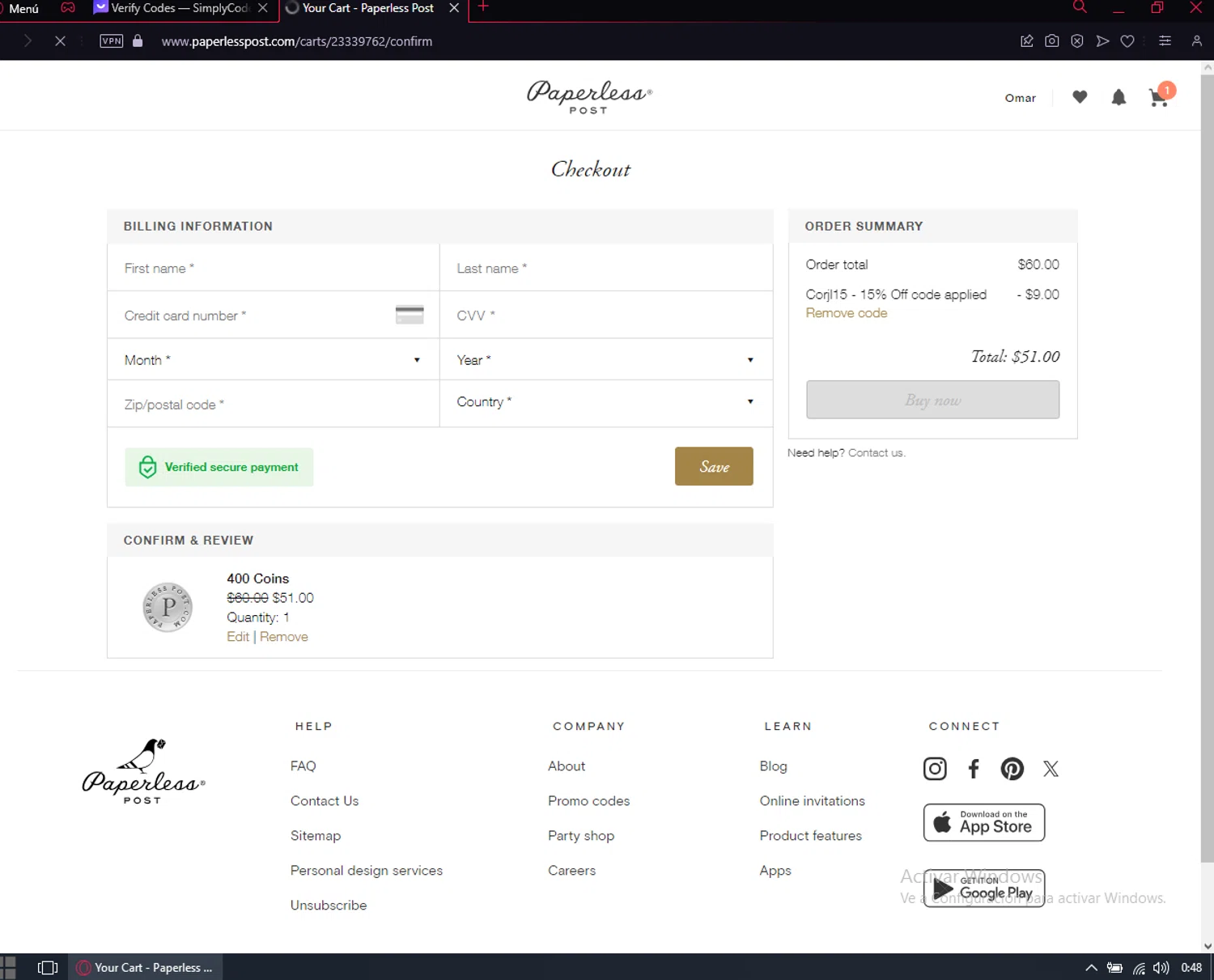This screenshot has width=1214, height=980.
Task: Stop page loading with X button
Action: [x=60, y=41]
